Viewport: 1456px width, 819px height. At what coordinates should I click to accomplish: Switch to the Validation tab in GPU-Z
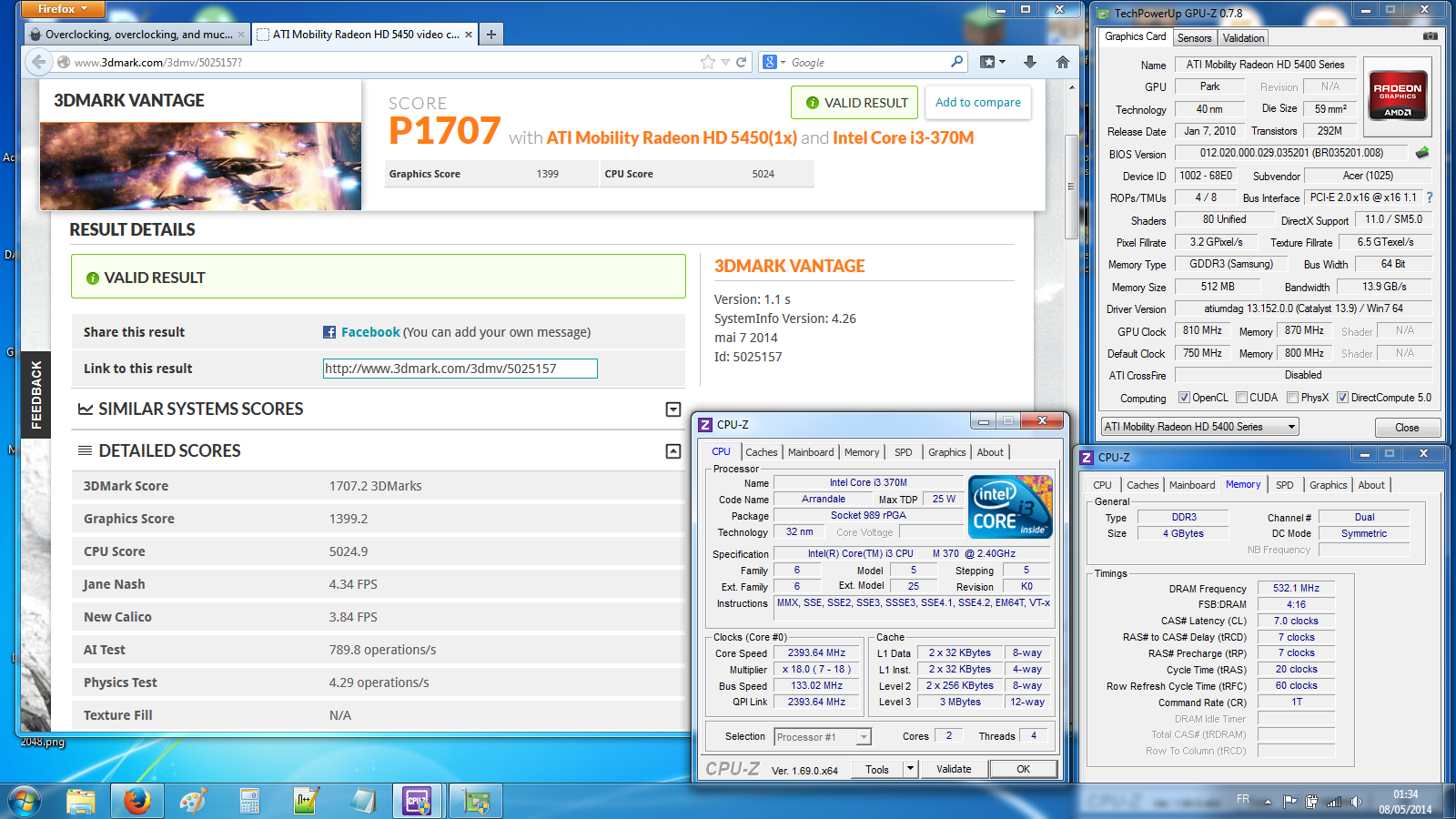tap(1243, 38)
